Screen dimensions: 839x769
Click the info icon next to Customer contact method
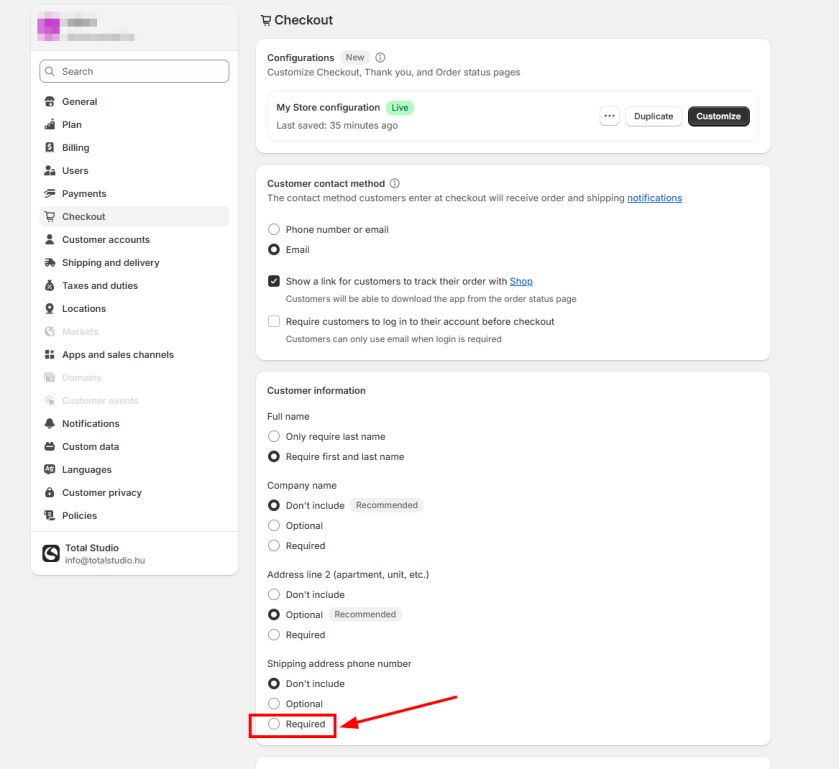[395, 184]
